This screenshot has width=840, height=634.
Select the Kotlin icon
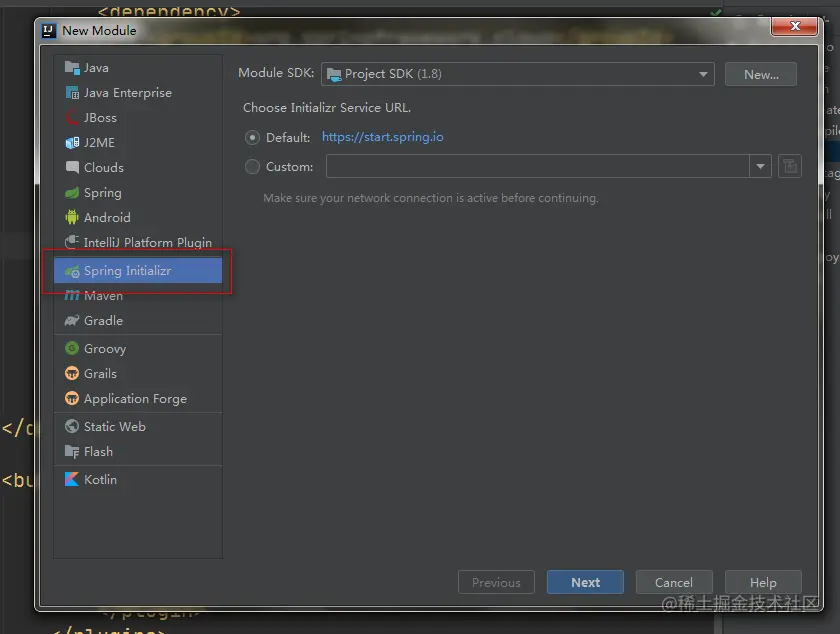pyautogui.click(x=72, y=479)
